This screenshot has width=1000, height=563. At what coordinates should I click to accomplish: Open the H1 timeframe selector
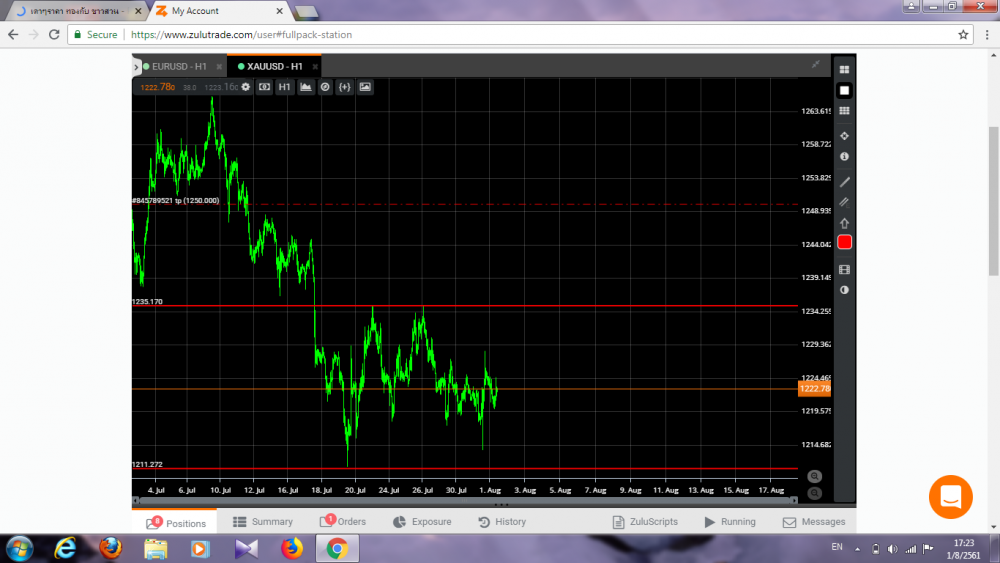point(285,87)
